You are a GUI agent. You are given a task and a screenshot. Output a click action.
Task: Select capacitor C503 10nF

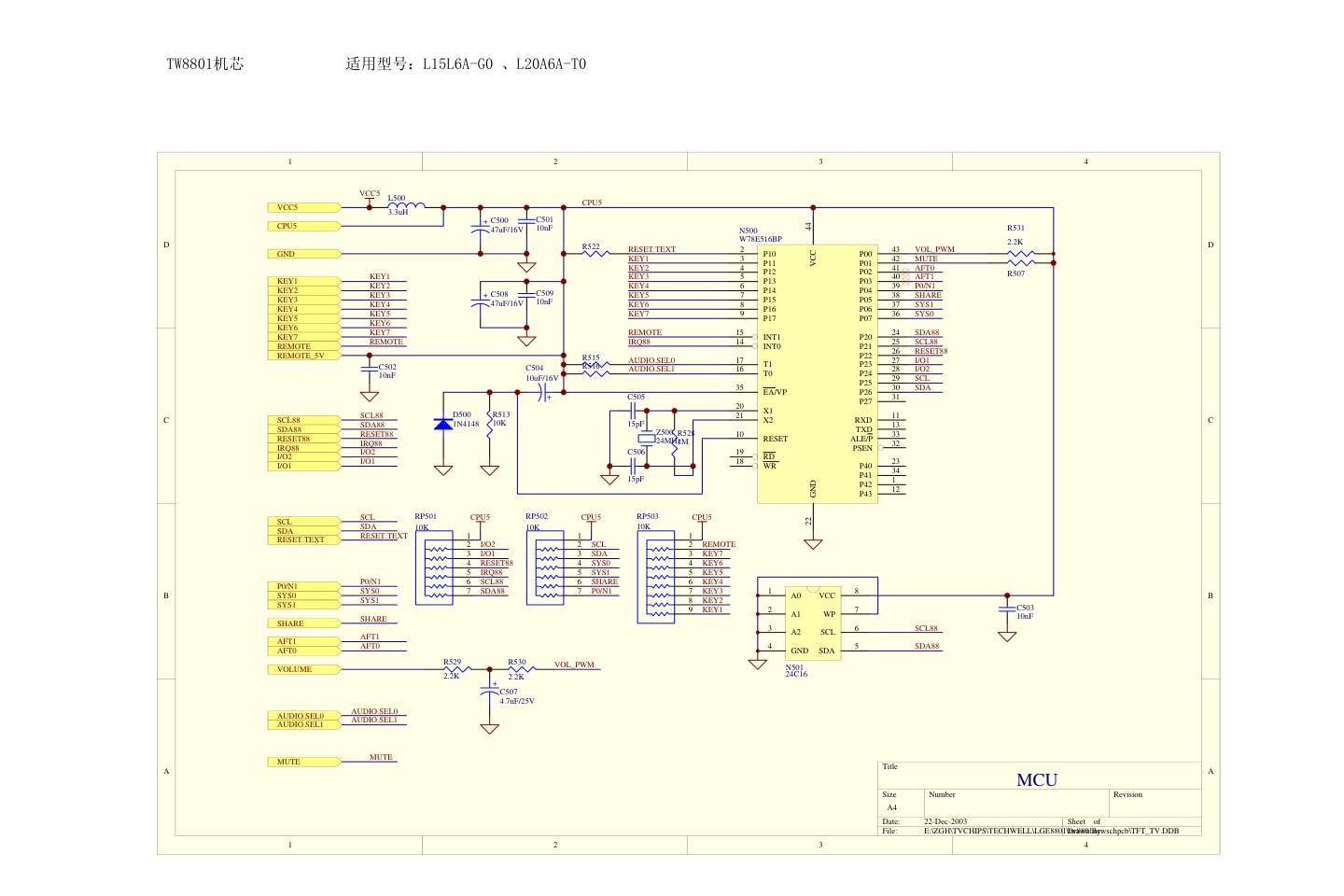(x=1007, y=610)
